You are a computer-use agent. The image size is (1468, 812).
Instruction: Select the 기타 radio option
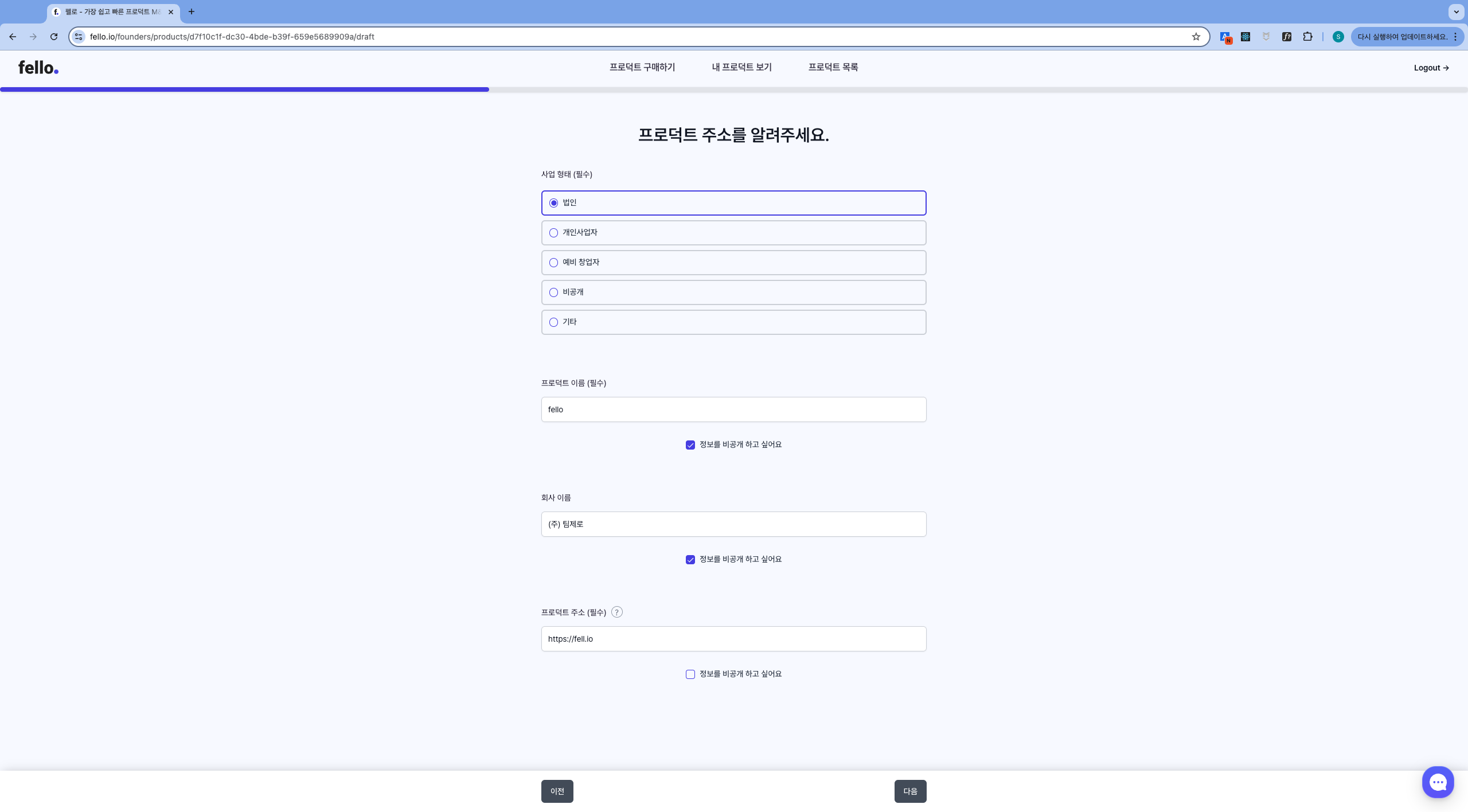pyautogui.click(x=733, y=322)
